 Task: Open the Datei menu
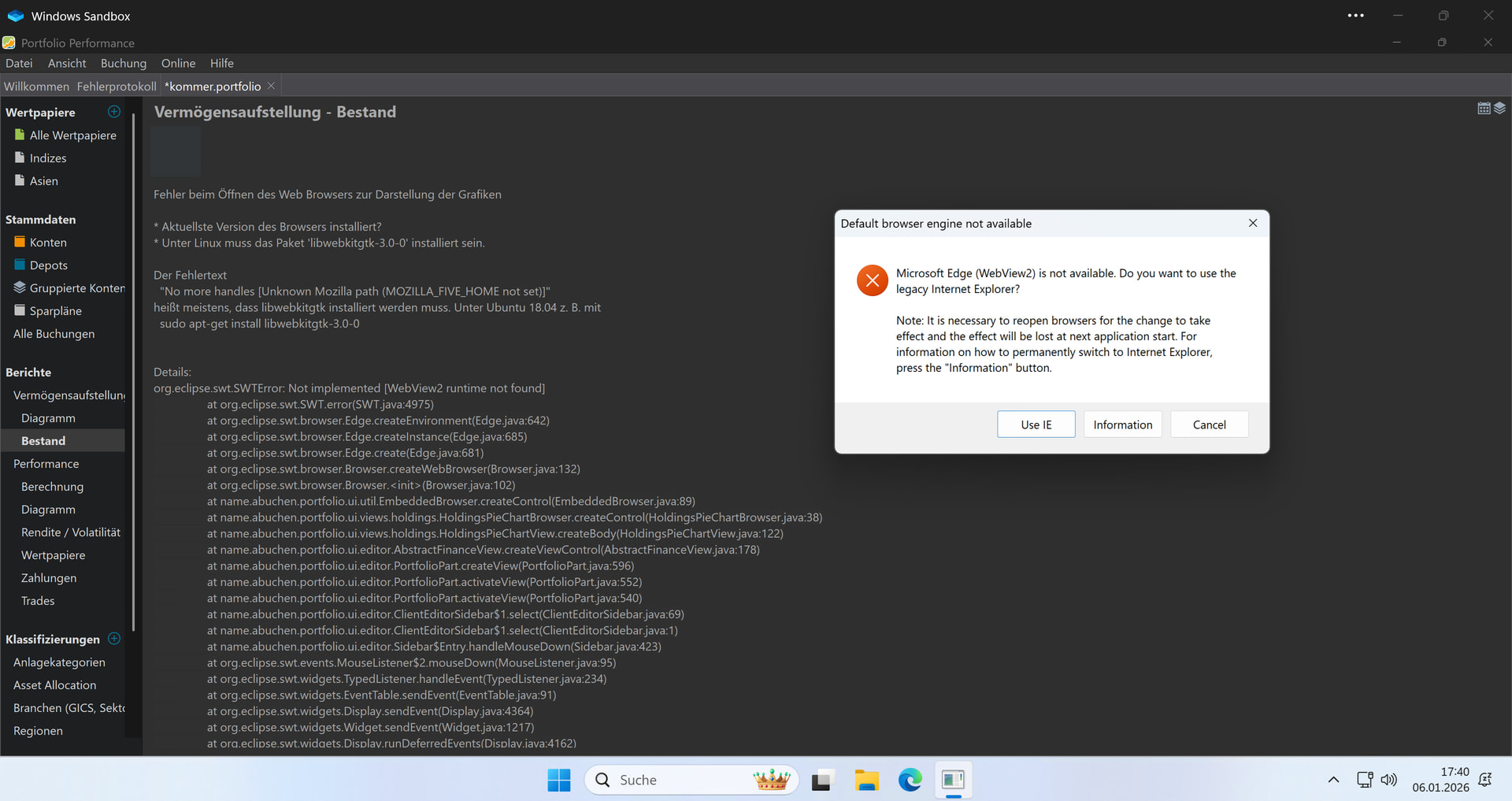(x=19, y=63)
